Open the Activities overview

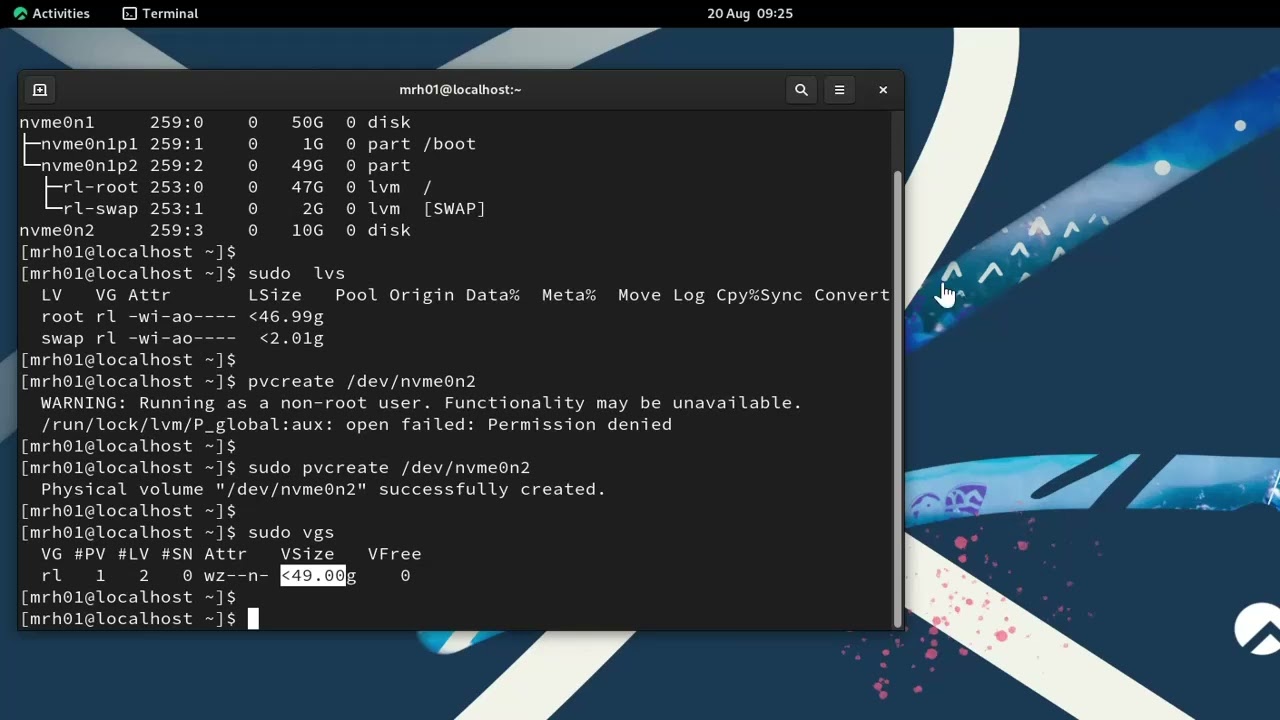click(x=51, y=13)
